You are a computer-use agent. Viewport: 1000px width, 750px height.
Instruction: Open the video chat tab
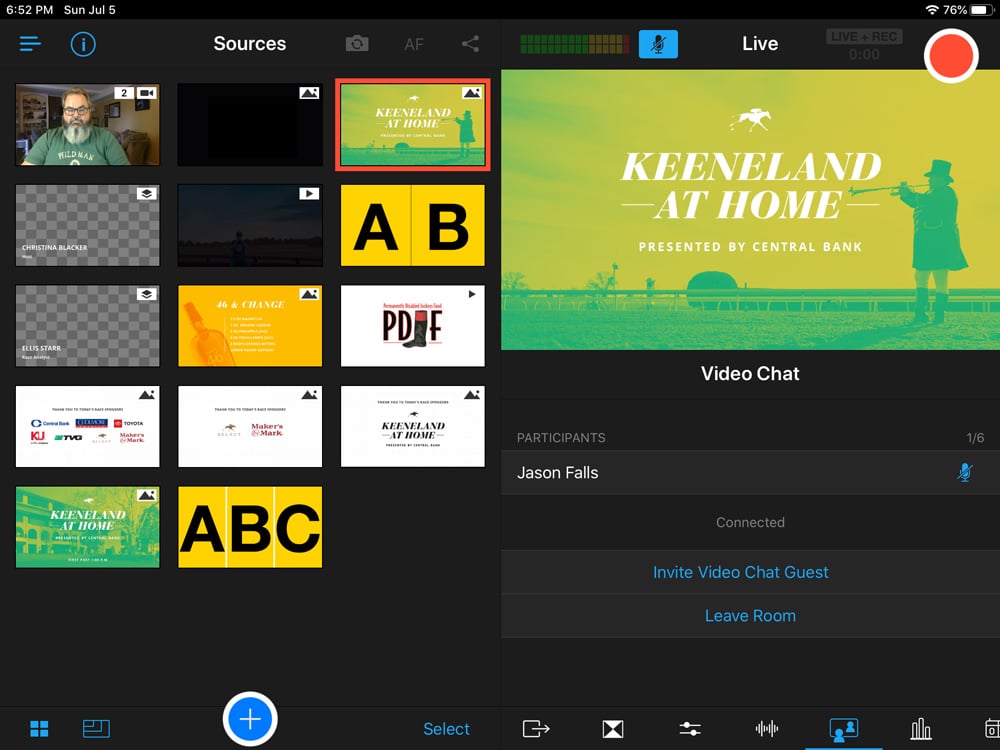tap(843, 728)
